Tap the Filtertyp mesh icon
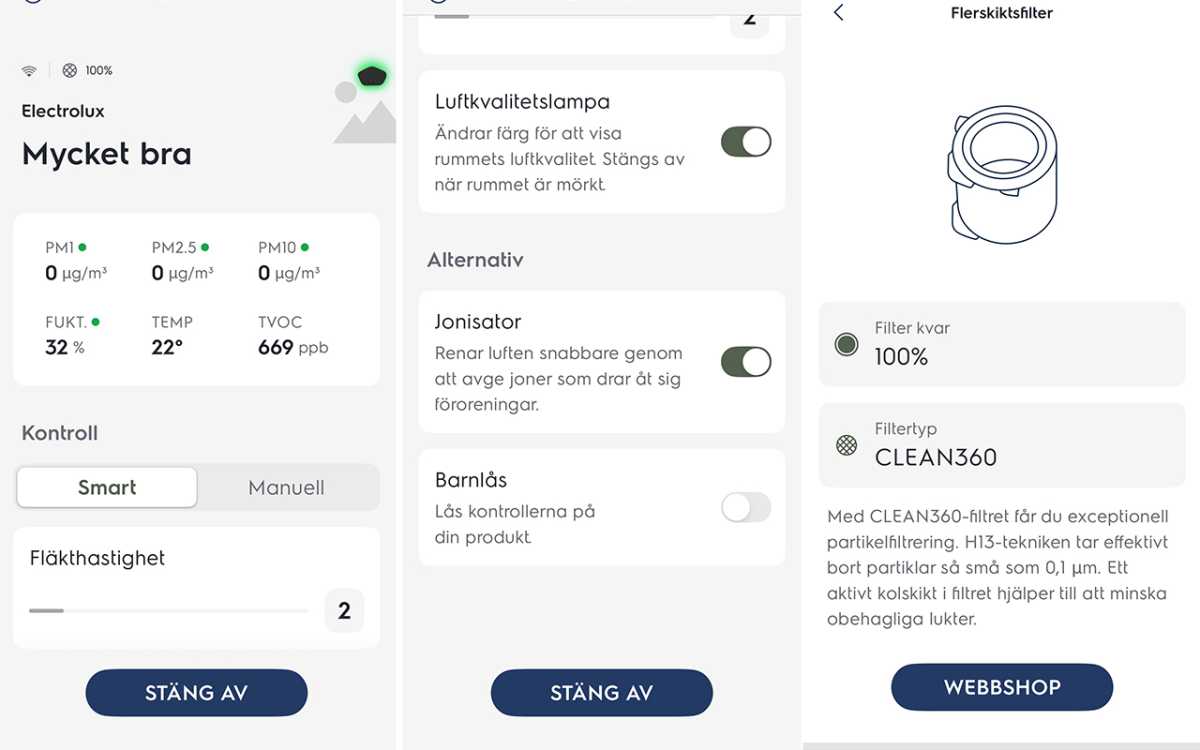 (x=847, y=445)
